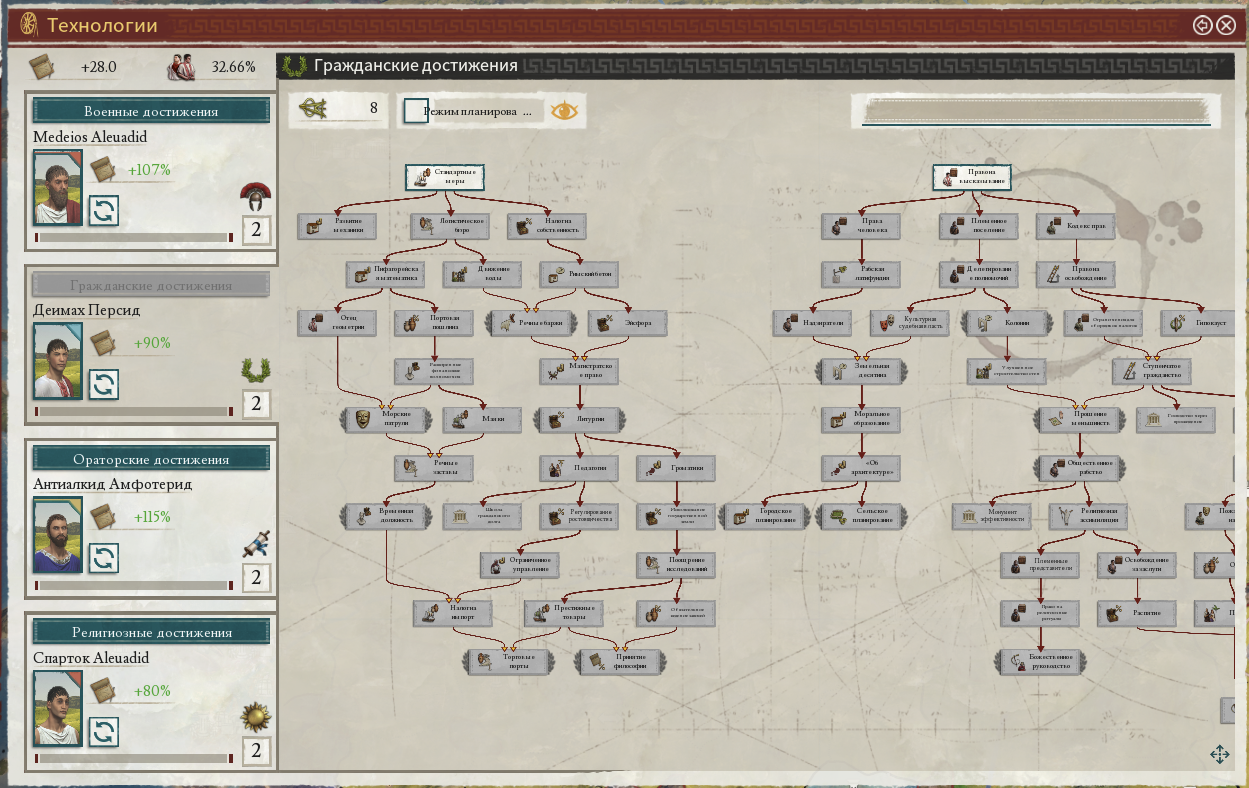Click the scroll icon next to +107%
1249x788 pixels.
(102, 170)
